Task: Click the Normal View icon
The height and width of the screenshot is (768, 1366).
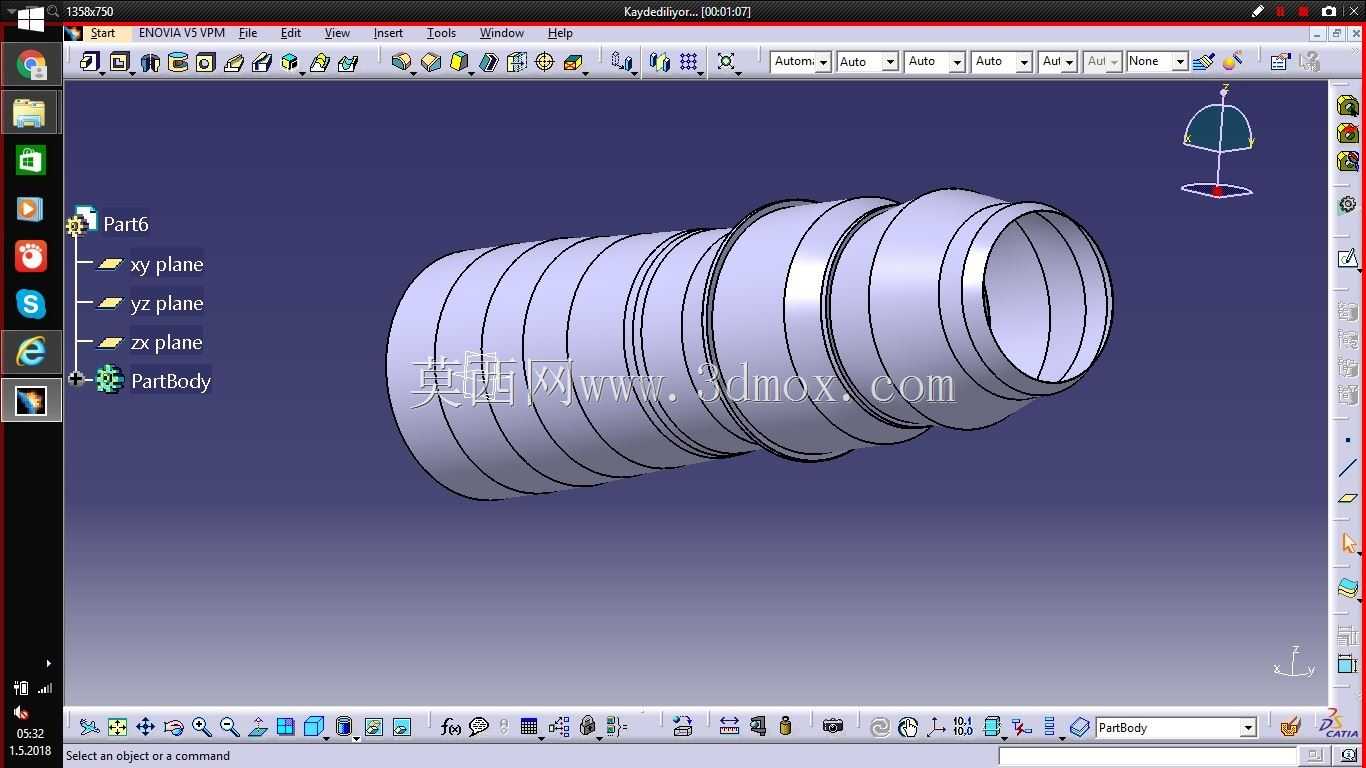Action: tap(257, 727)
